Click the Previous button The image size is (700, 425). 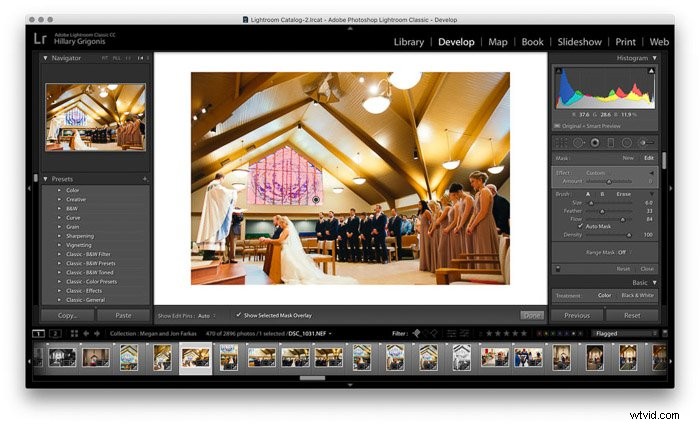coord(577,315)
